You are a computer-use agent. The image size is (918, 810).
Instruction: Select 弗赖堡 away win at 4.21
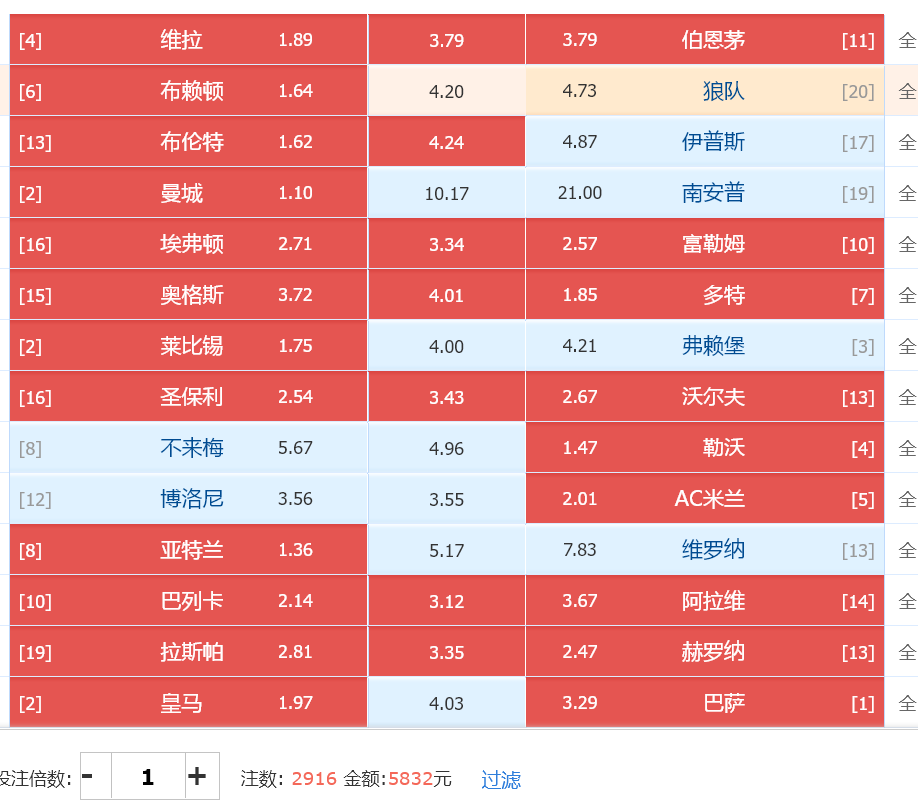coord(705,345)
